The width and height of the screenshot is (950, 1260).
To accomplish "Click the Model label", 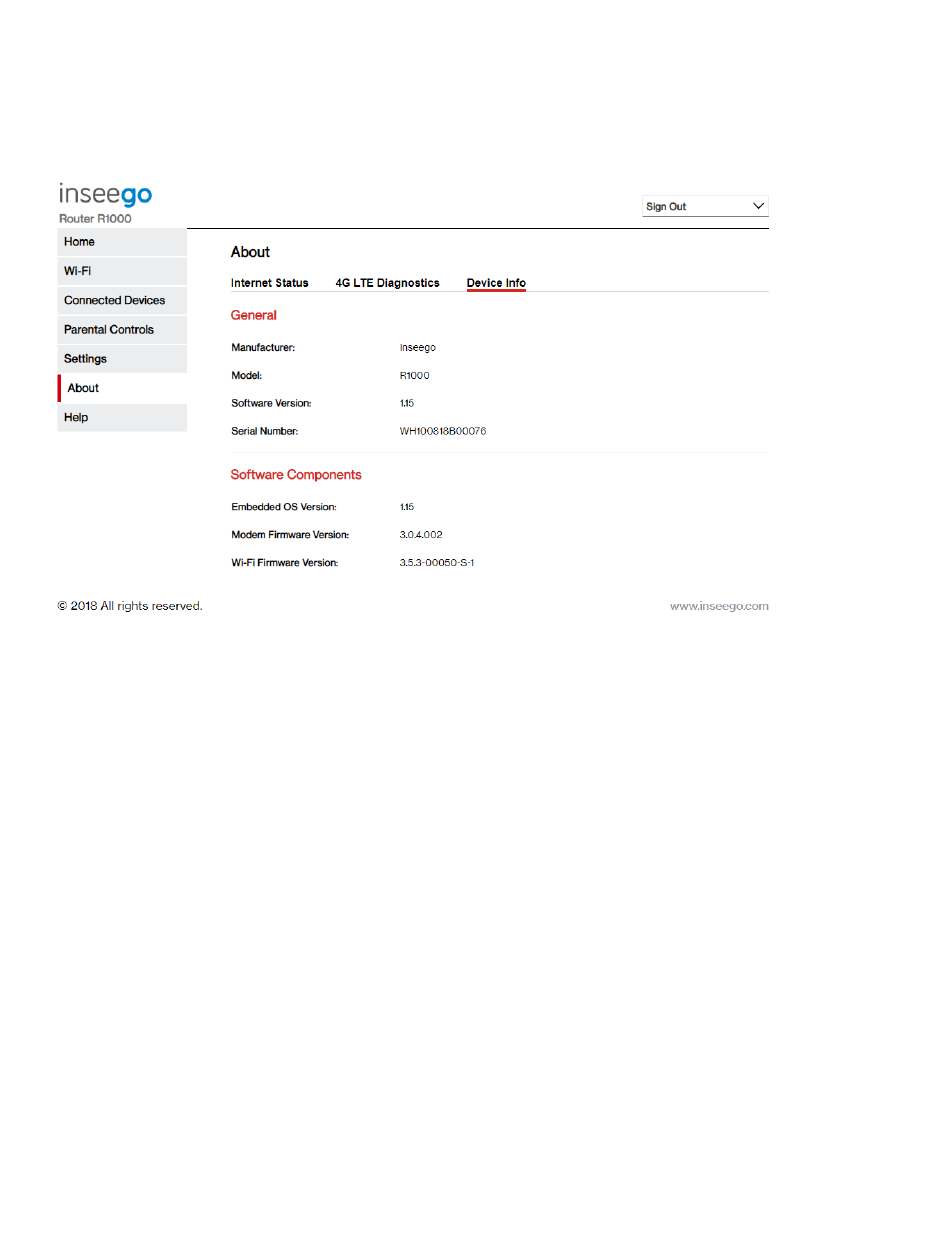I will point(246,375).
